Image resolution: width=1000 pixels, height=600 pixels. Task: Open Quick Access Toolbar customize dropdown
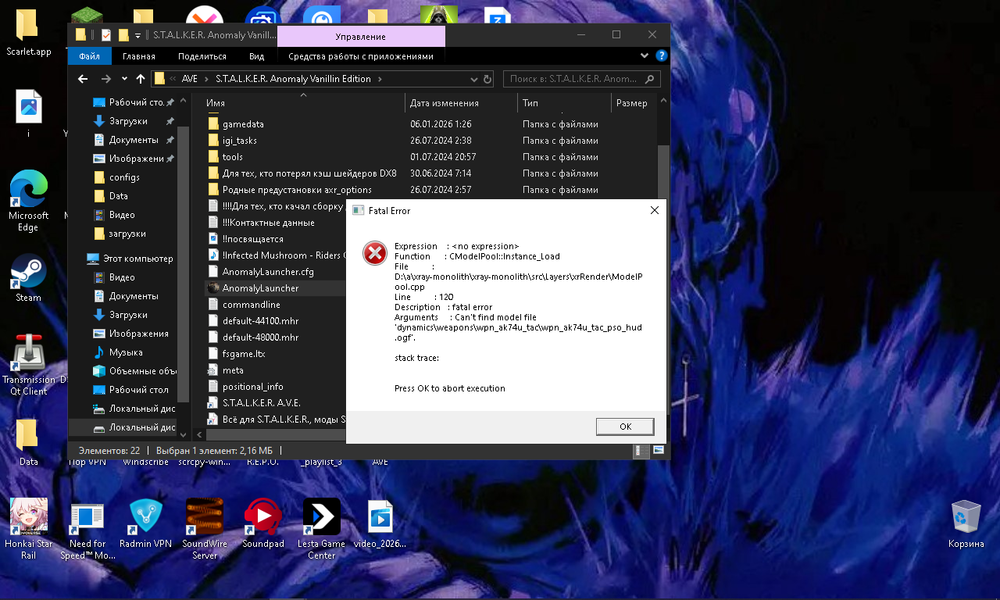(138, 35)
